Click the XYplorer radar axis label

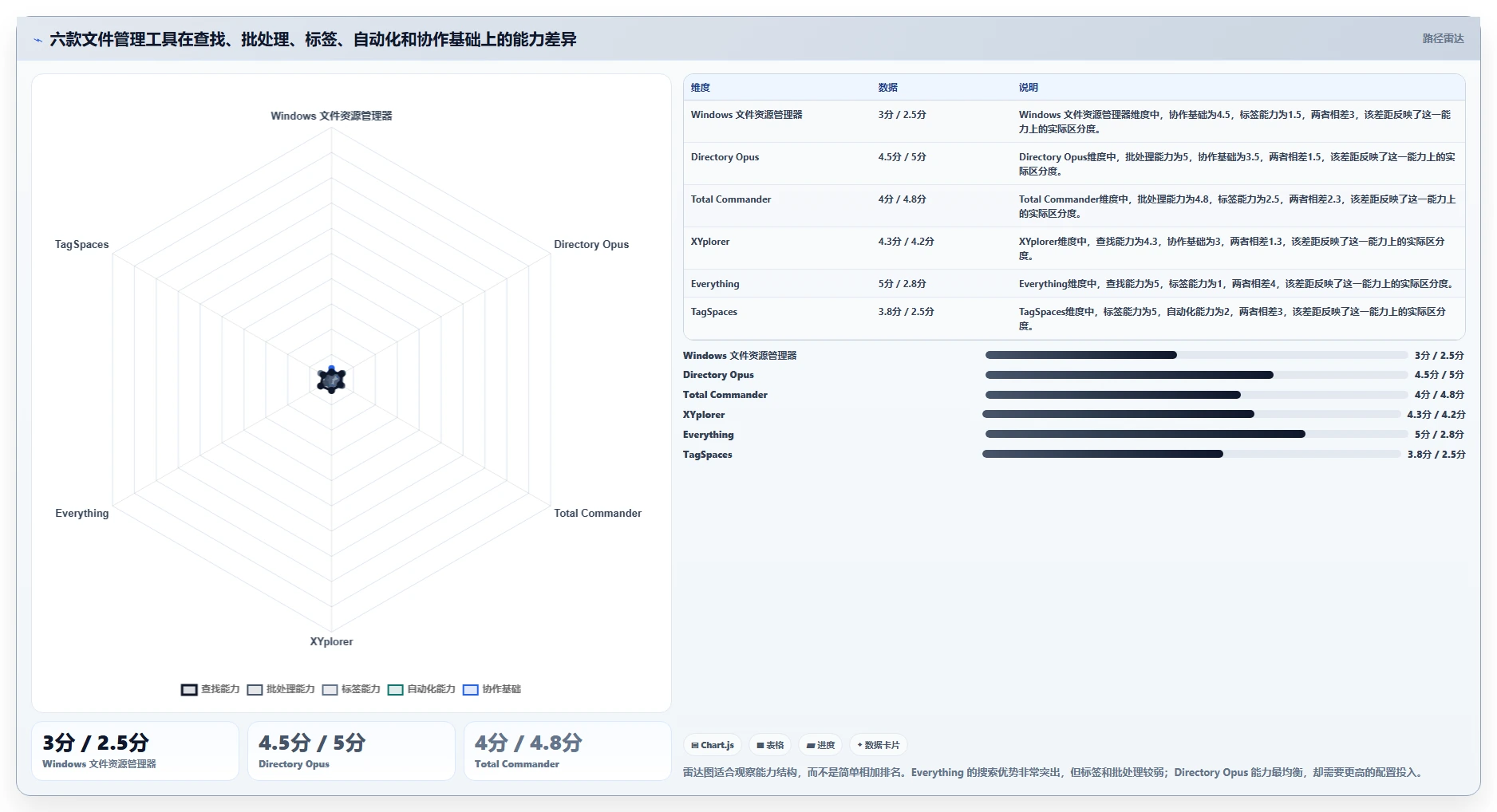331,642
